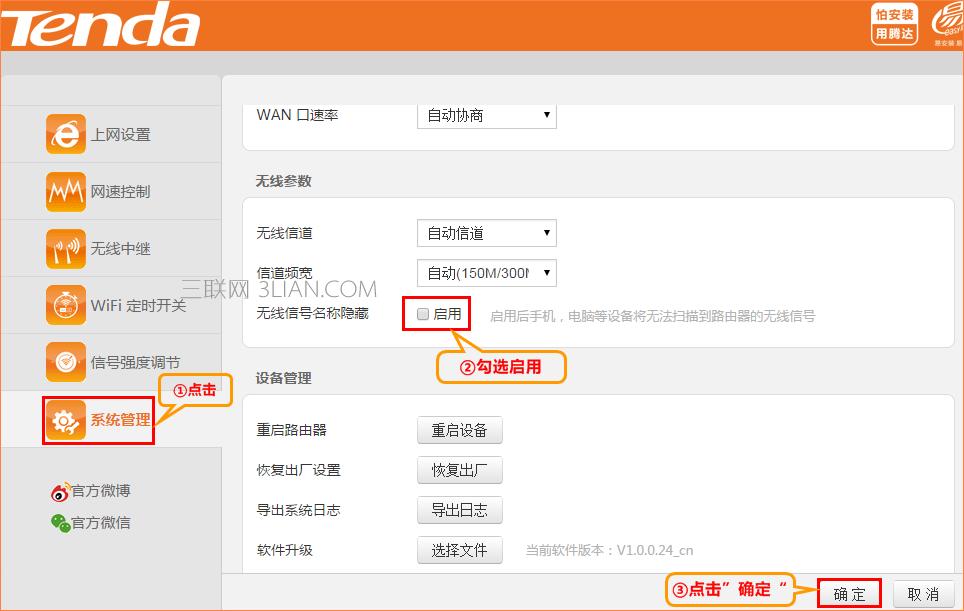Viewport: 964px width, 611px height.
Task: Click 选择文件 to choose firmware file
Action: [459, 550]
